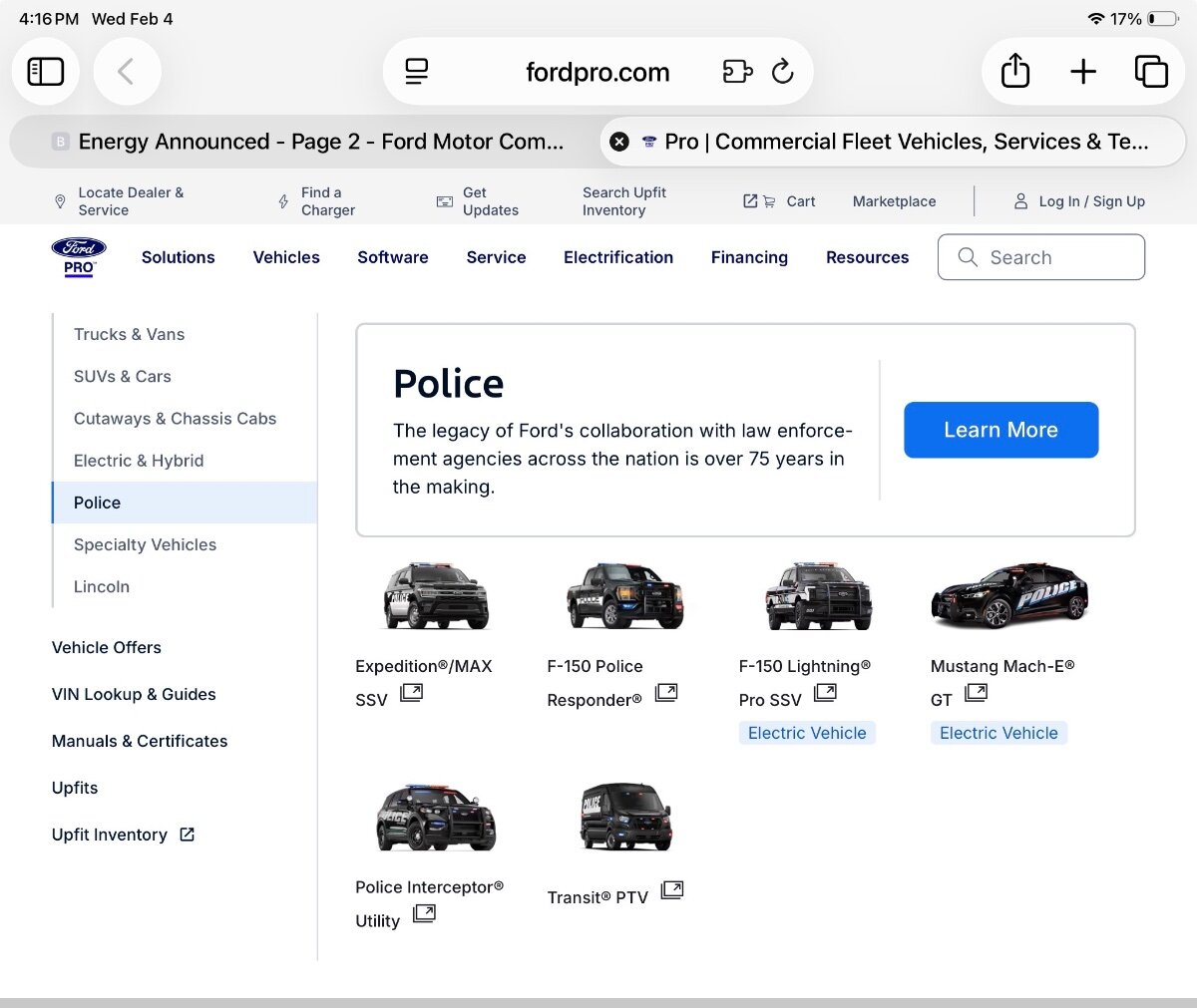Open the Vehicles navigation menu
The width and height of the screenshot is (1197, 1008).
pyautogui.click(x=286, y=257)
